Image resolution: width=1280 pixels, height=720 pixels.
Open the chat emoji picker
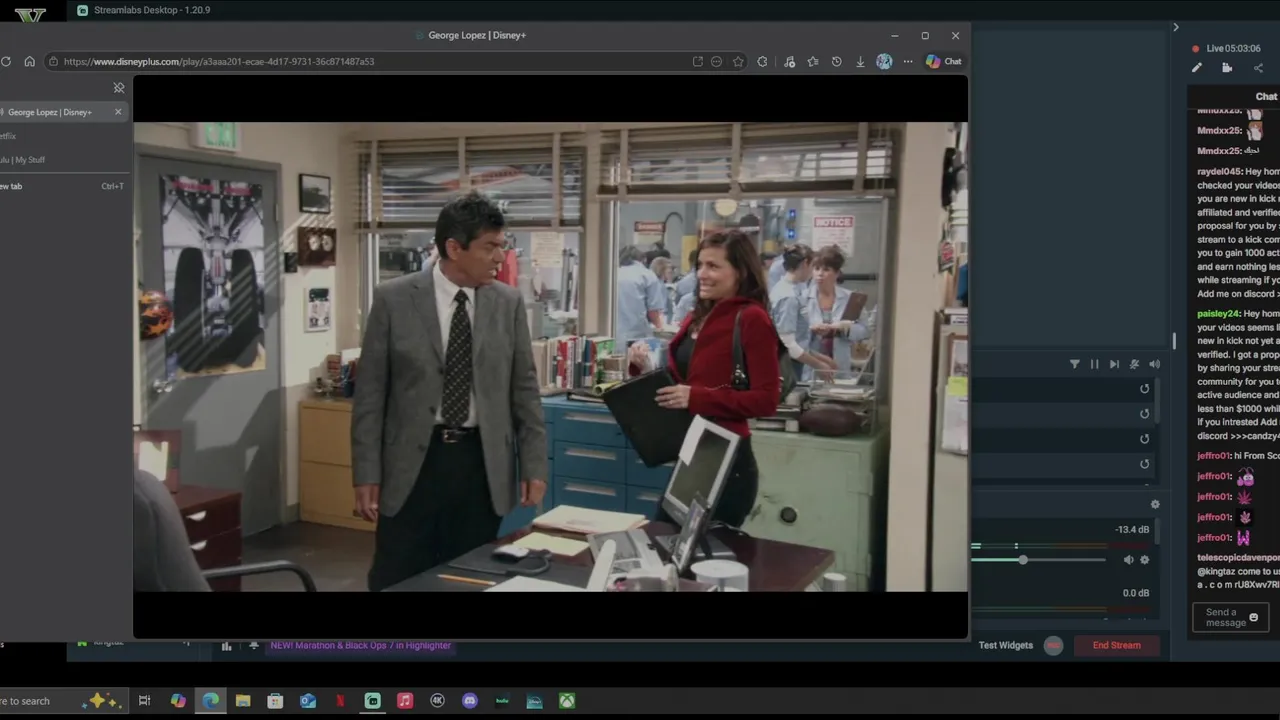(x=1254, y=618)
